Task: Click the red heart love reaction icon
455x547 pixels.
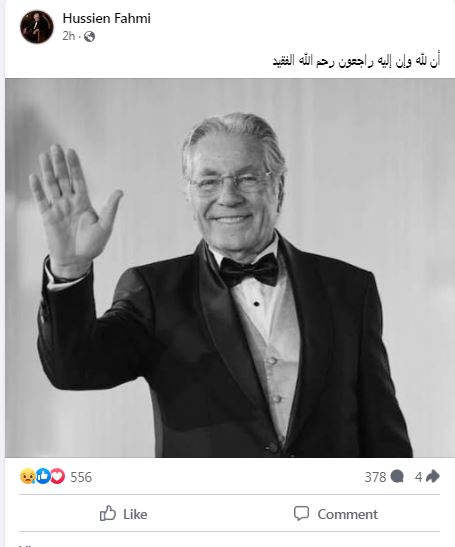Action: [x=58, y=476]
